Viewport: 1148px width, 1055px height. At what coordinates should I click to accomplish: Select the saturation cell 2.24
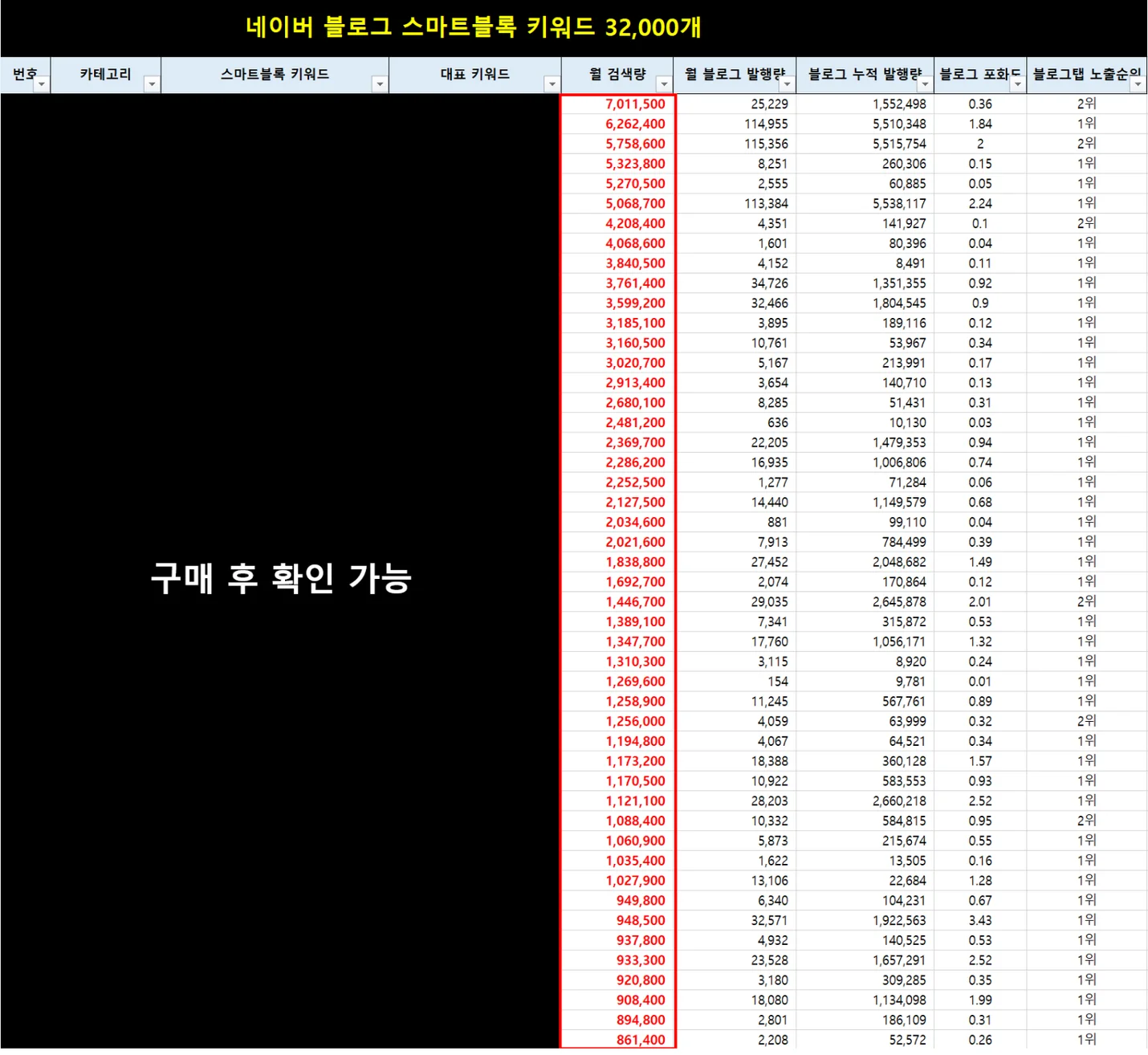[980, 203]
